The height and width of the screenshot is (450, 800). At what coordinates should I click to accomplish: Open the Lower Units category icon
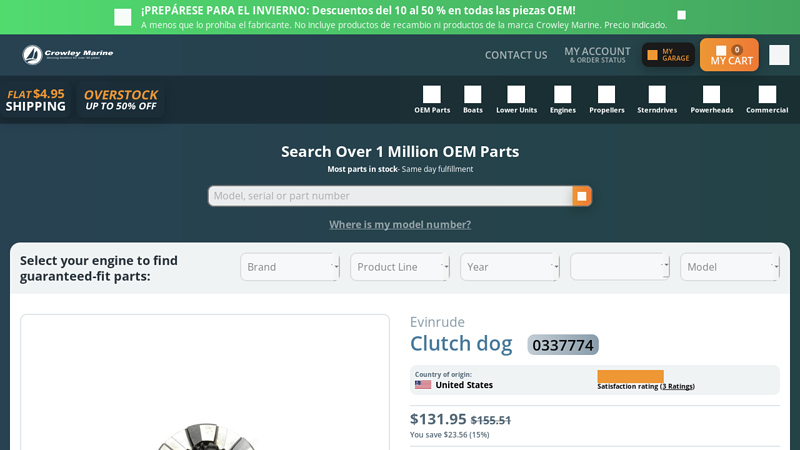coord(516,94)
